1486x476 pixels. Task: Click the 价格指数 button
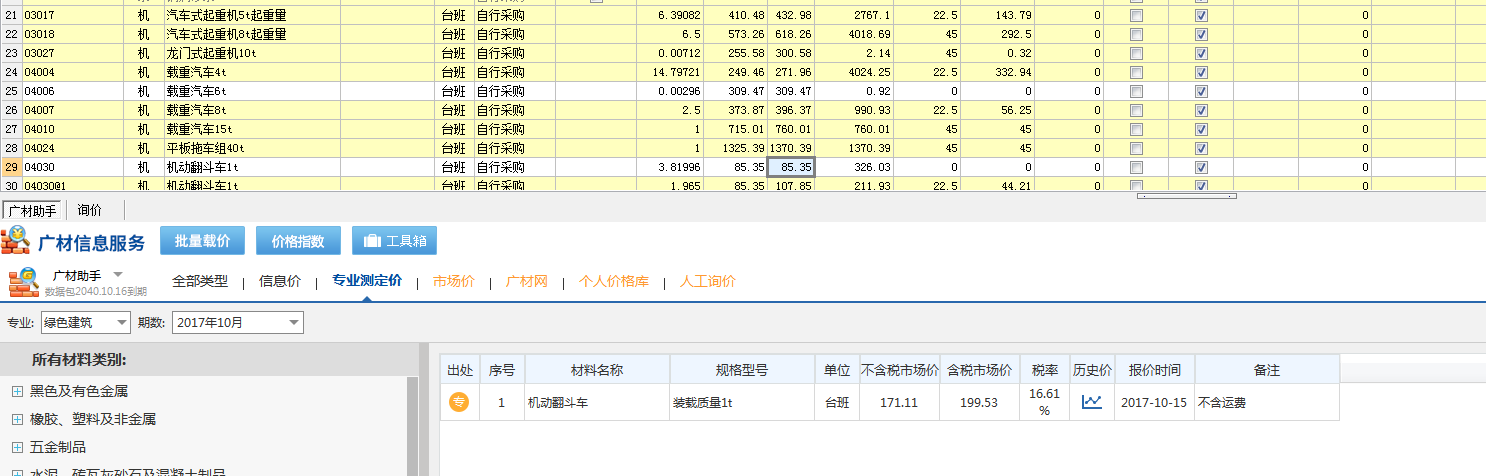(298, 241)
